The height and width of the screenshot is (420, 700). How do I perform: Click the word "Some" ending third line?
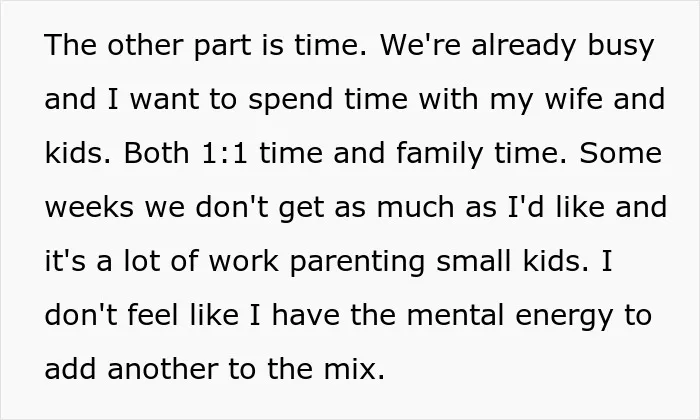(621, 153)
